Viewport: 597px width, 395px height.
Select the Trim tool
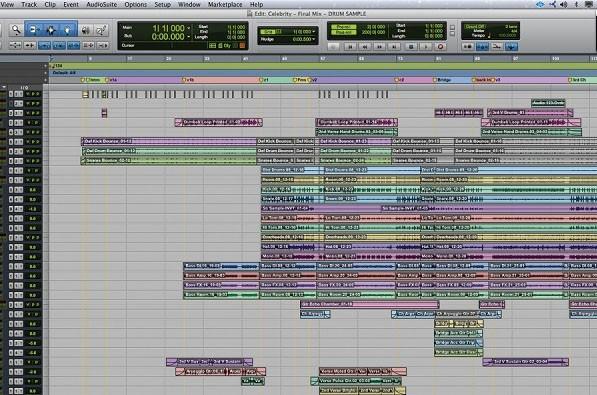tap(34, 29)
